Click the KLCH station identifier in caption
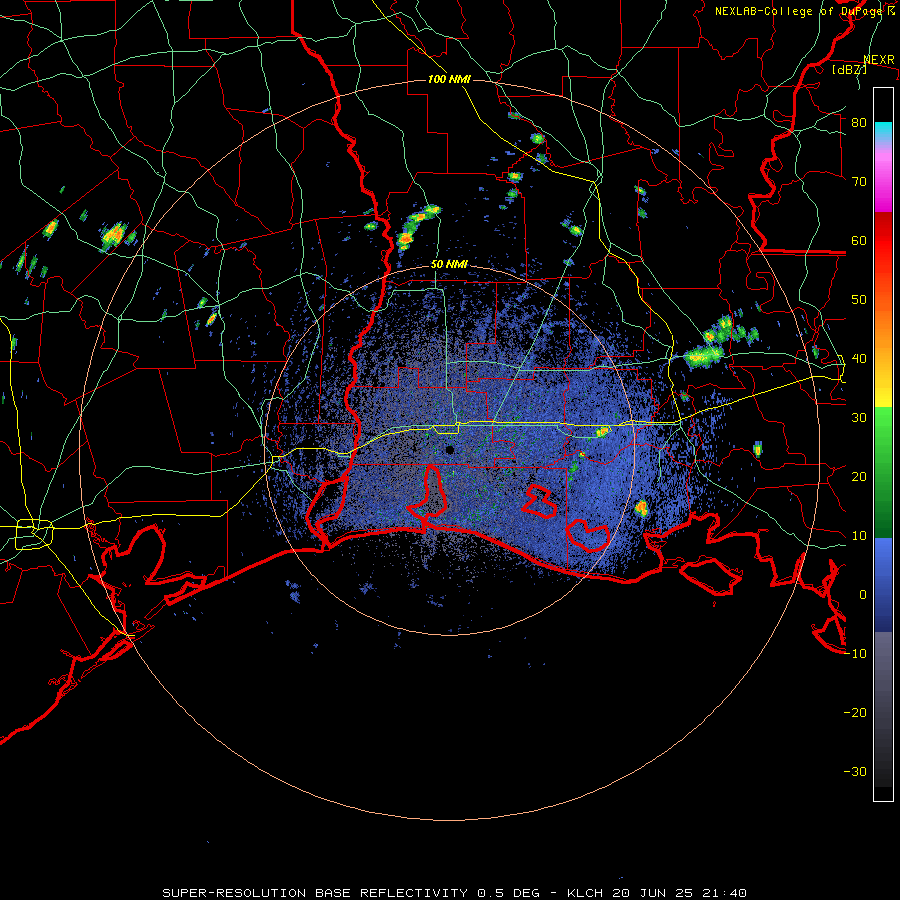The width and height of the screenshot is (900, 900). (x=585, y=893)
